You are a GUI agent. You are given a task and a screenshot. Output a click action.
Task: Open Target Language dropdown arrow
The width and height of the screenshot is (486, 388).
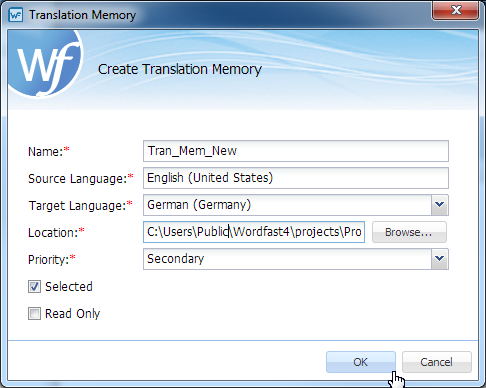[x=440, y=205]
